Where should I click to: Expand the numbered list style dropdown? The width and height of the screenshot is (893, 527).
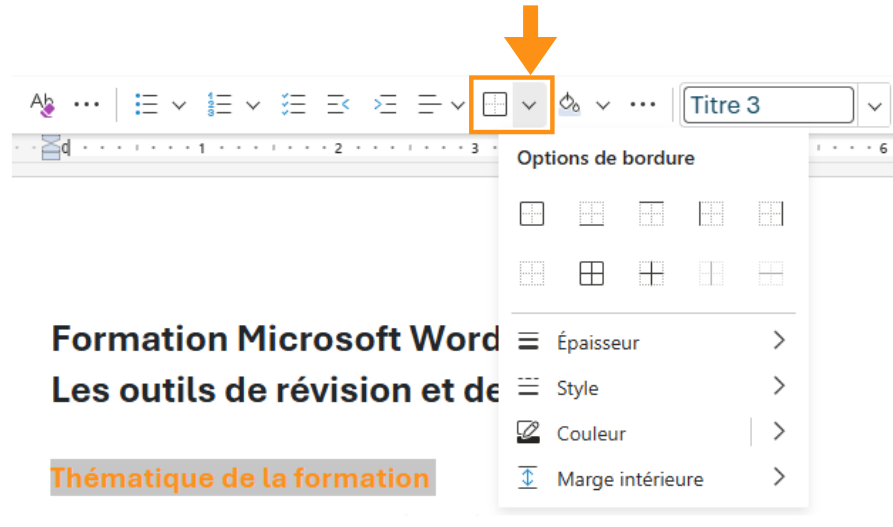point(253,105)
